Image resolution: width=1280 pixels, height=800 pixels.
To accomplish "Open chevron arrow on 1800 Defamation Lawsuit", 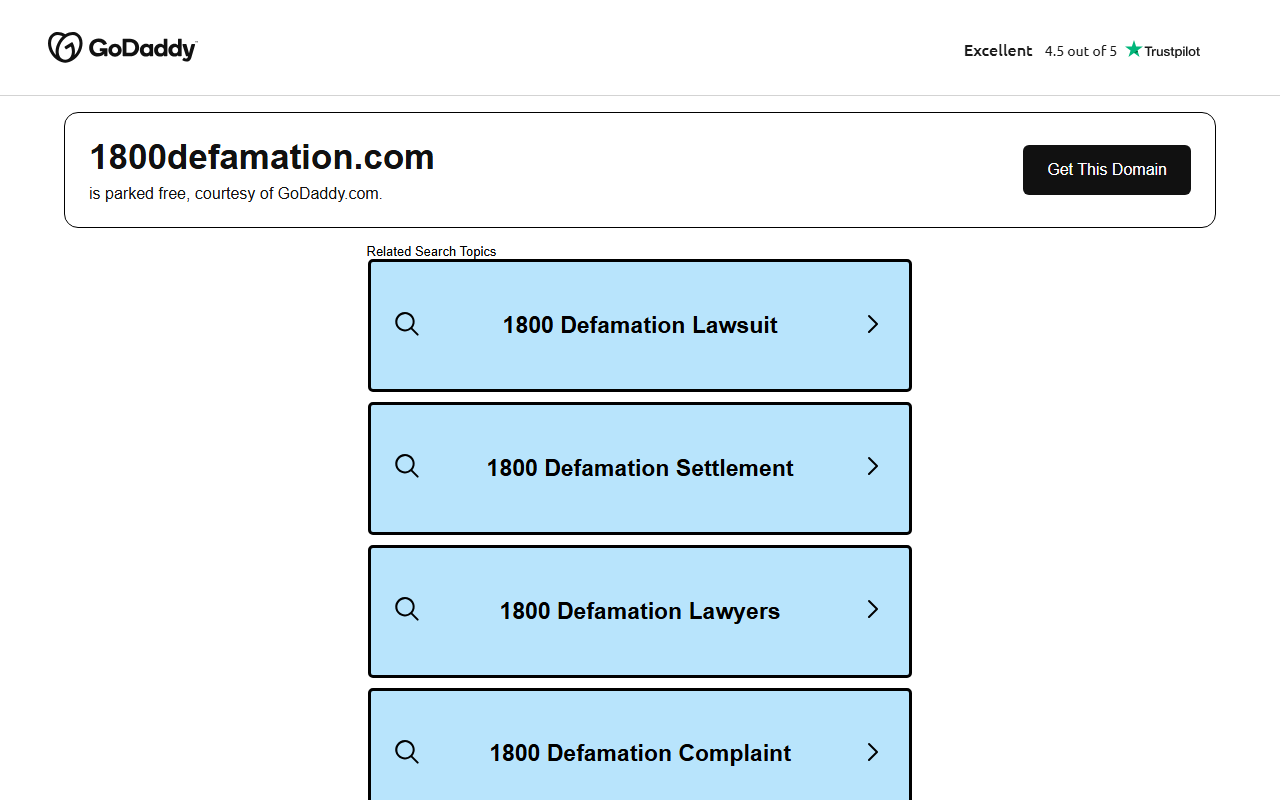I will point(873,324).
